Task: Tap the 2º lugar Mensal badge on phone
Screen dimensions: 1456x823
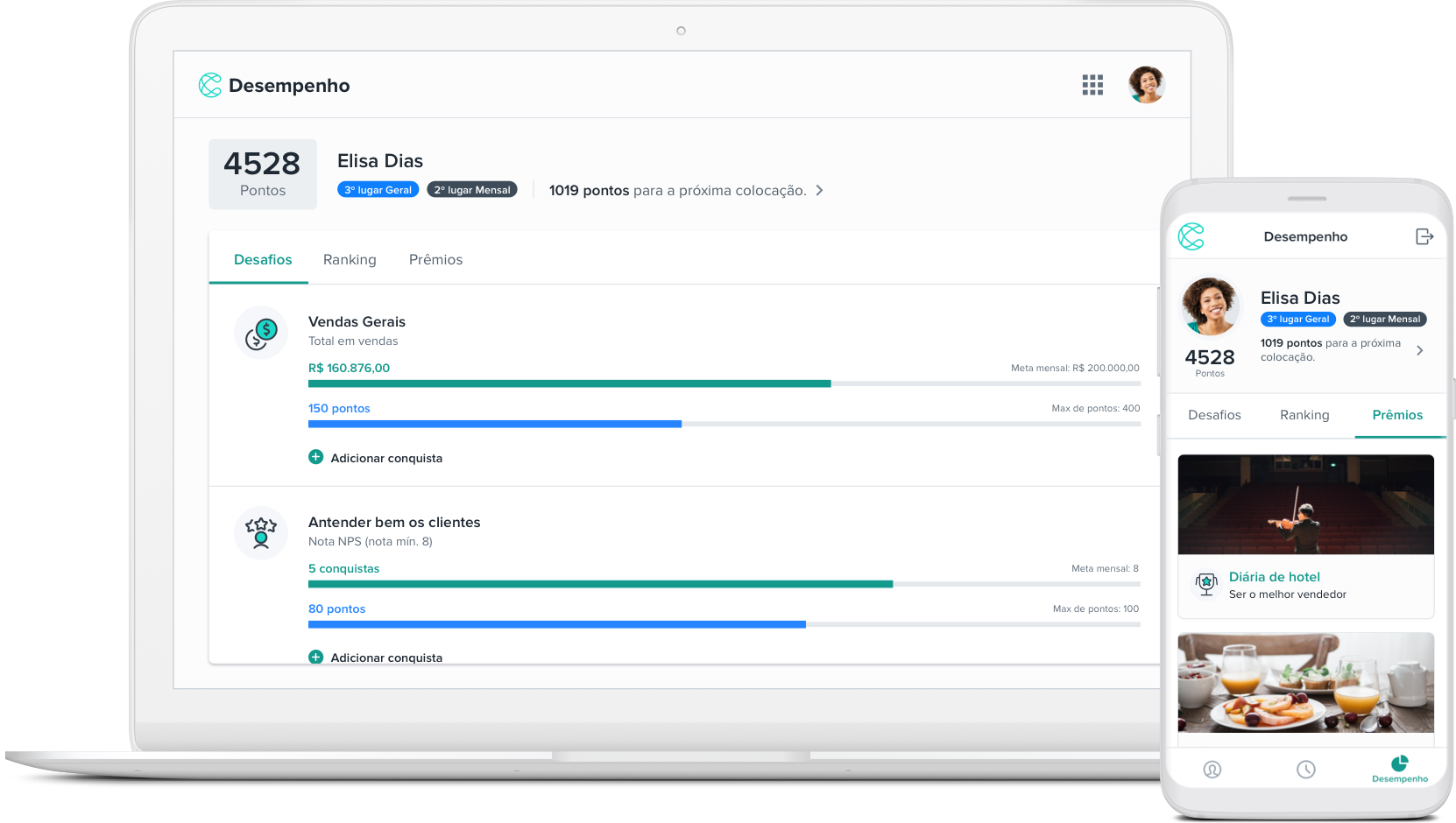Action: coord(1385,320)
